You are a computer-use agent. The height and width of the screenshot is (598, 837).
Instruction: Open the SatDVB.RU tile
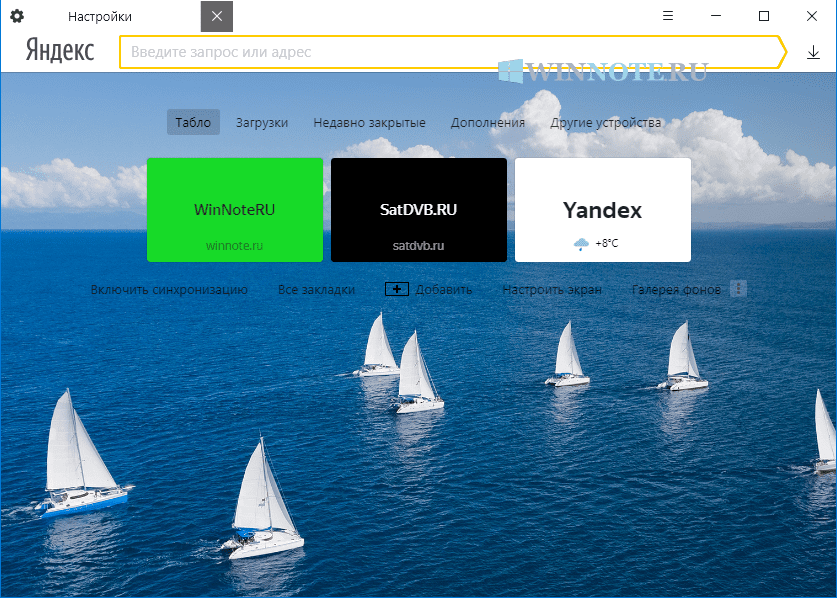pos(418,209)
